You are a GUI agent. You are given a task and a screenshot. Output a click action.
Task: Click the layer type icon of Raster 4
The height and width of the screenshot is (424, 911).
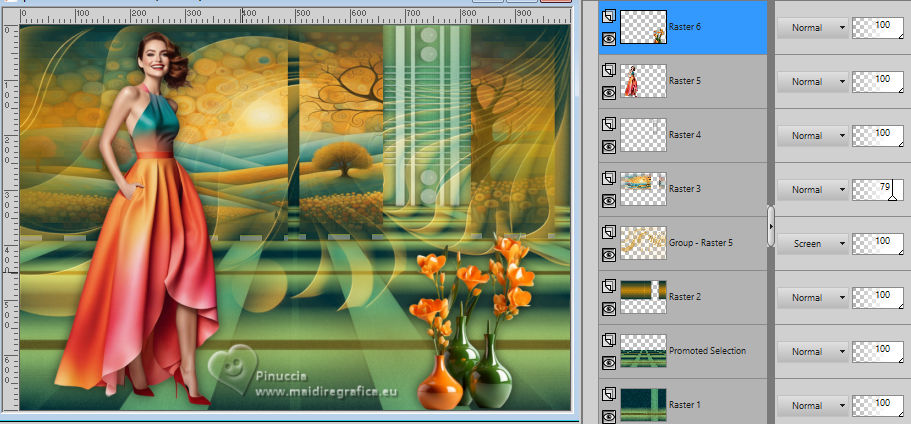click(x=608, y=124)
